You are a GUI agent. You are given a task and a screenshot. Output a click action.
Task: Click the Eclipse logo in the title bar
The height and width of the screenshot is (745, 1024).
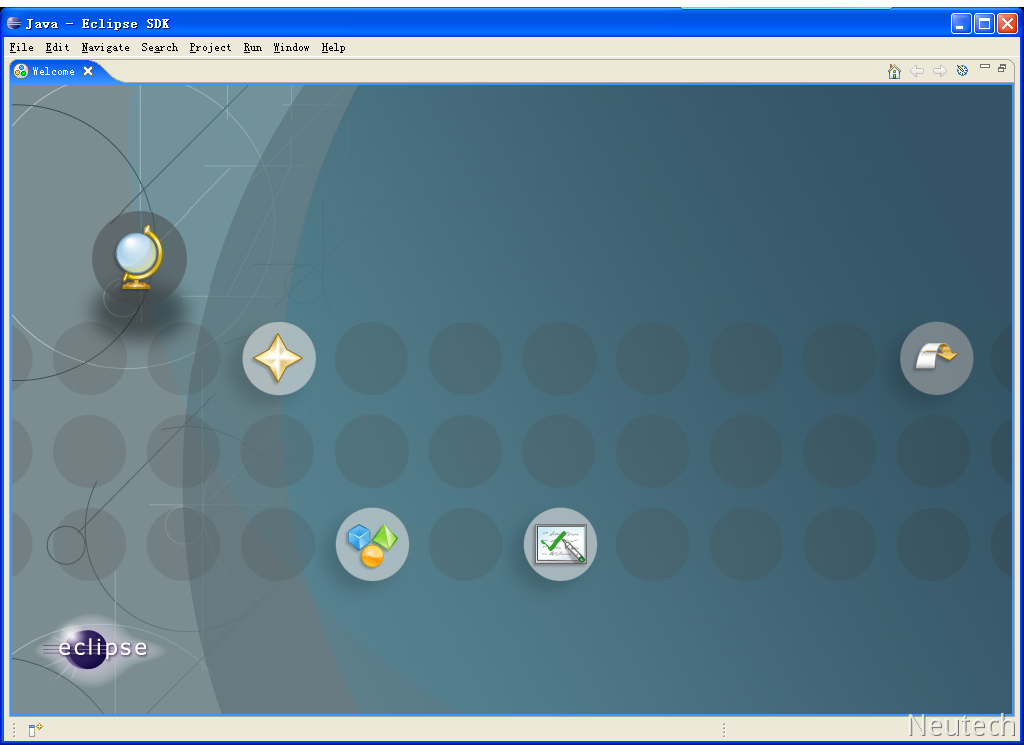click(14, 24)
